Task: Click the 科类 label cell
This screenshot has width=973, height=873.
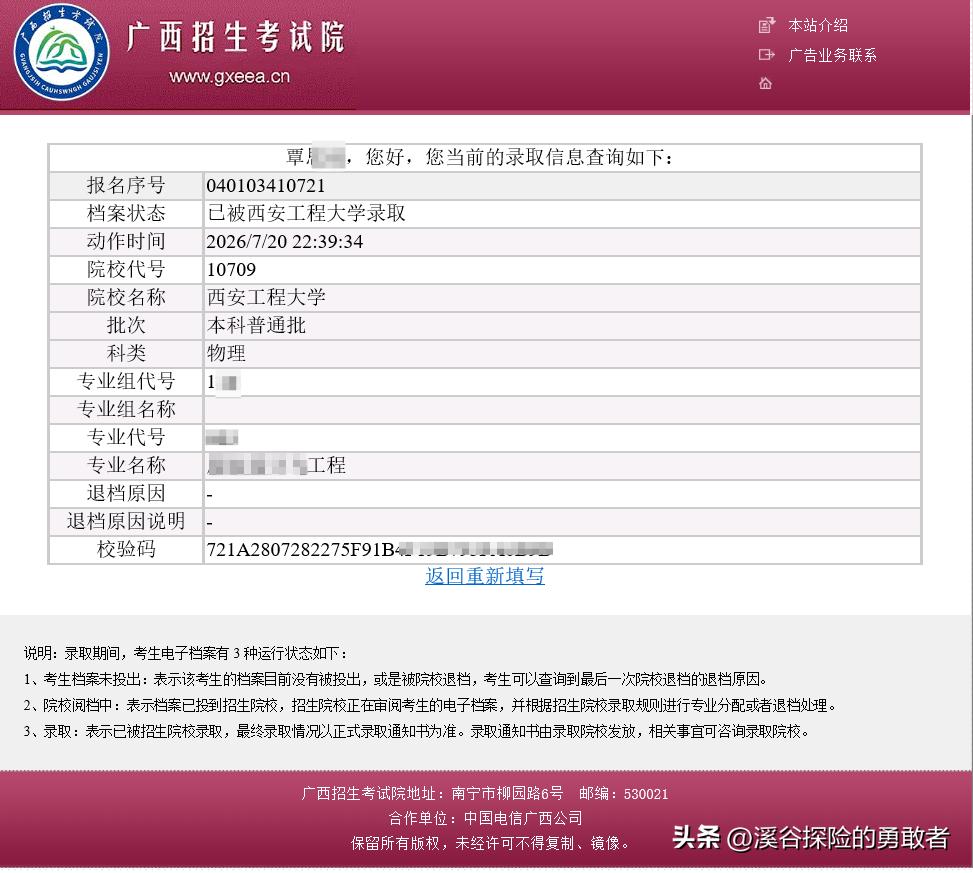Action: [x=126, y=353]
